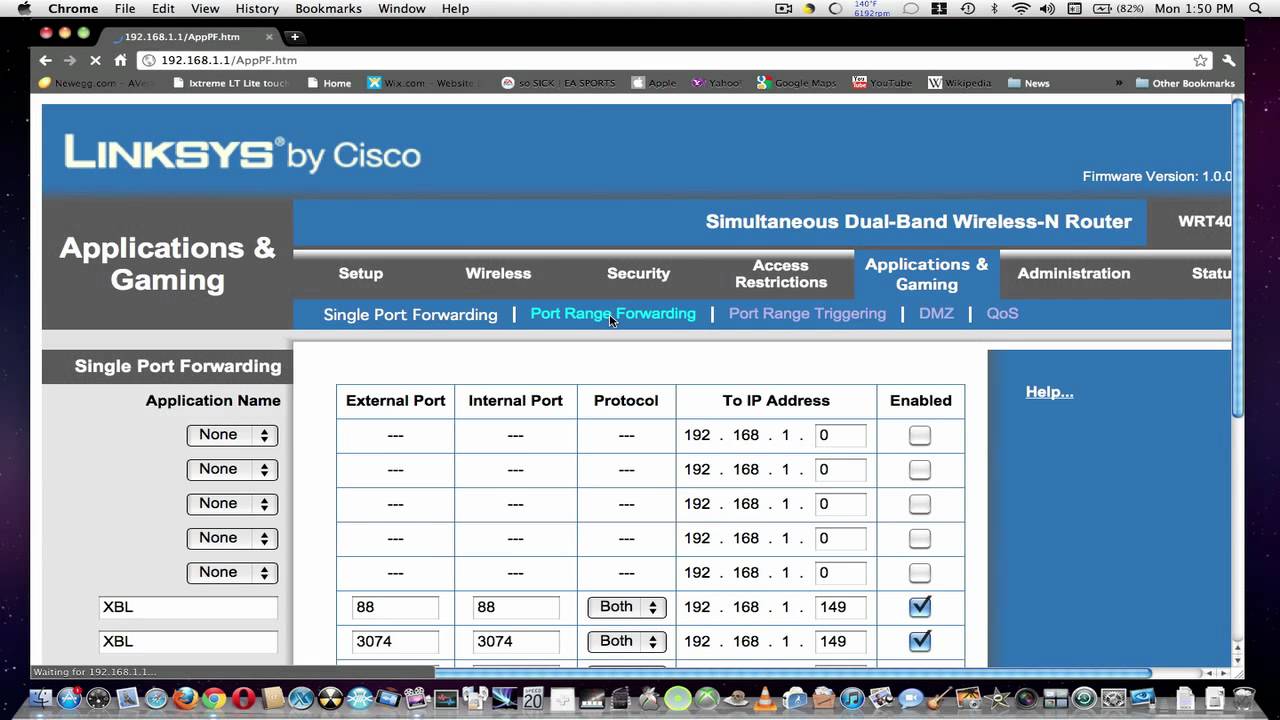Viewport: 1280px width, 720px height.
Task: Launch Opera from the dock
Action: [x=244, y=698]
